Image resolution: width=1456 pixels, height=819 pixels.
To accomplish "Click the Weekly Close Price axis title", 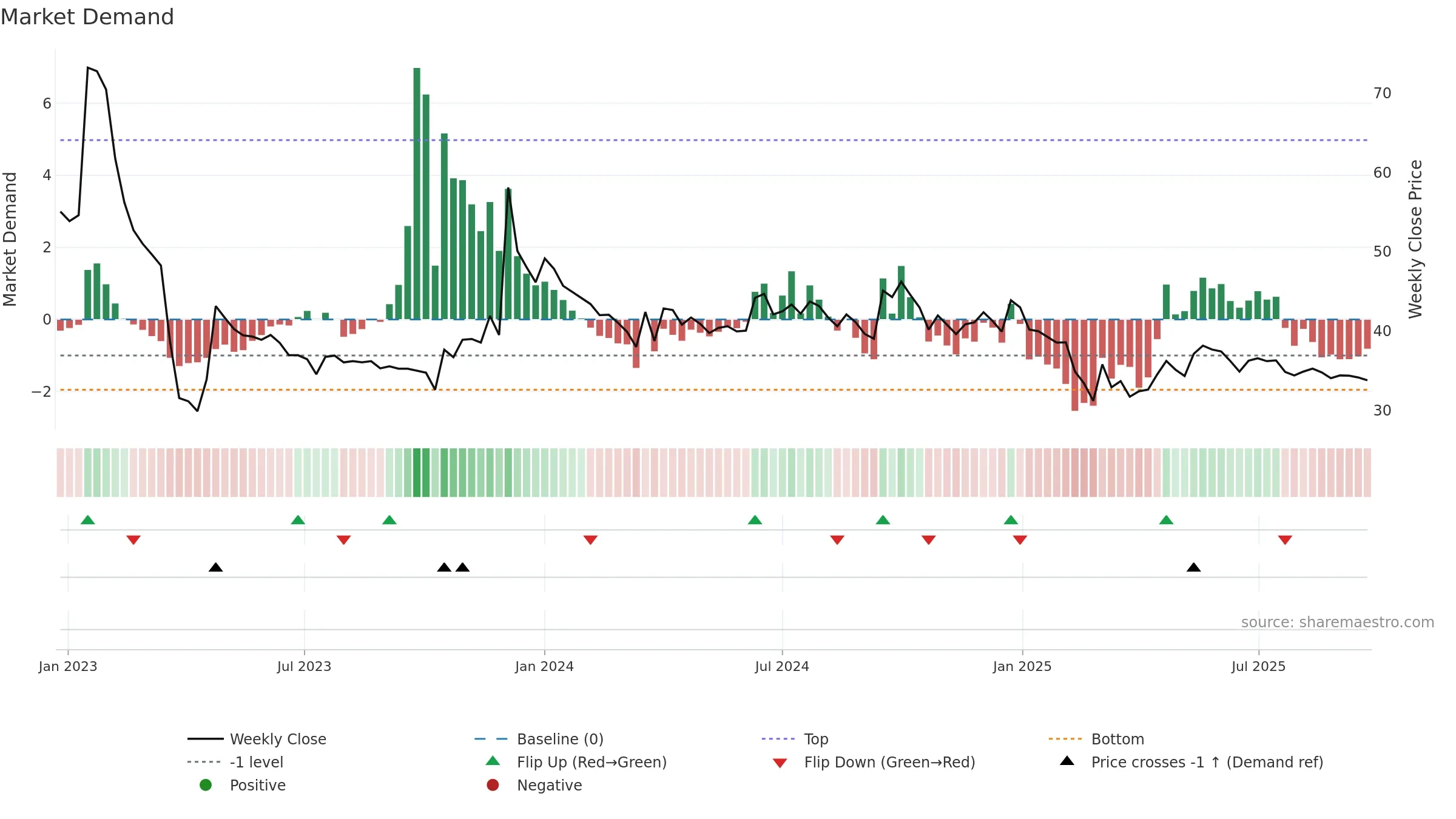I will pos(1415,239).
